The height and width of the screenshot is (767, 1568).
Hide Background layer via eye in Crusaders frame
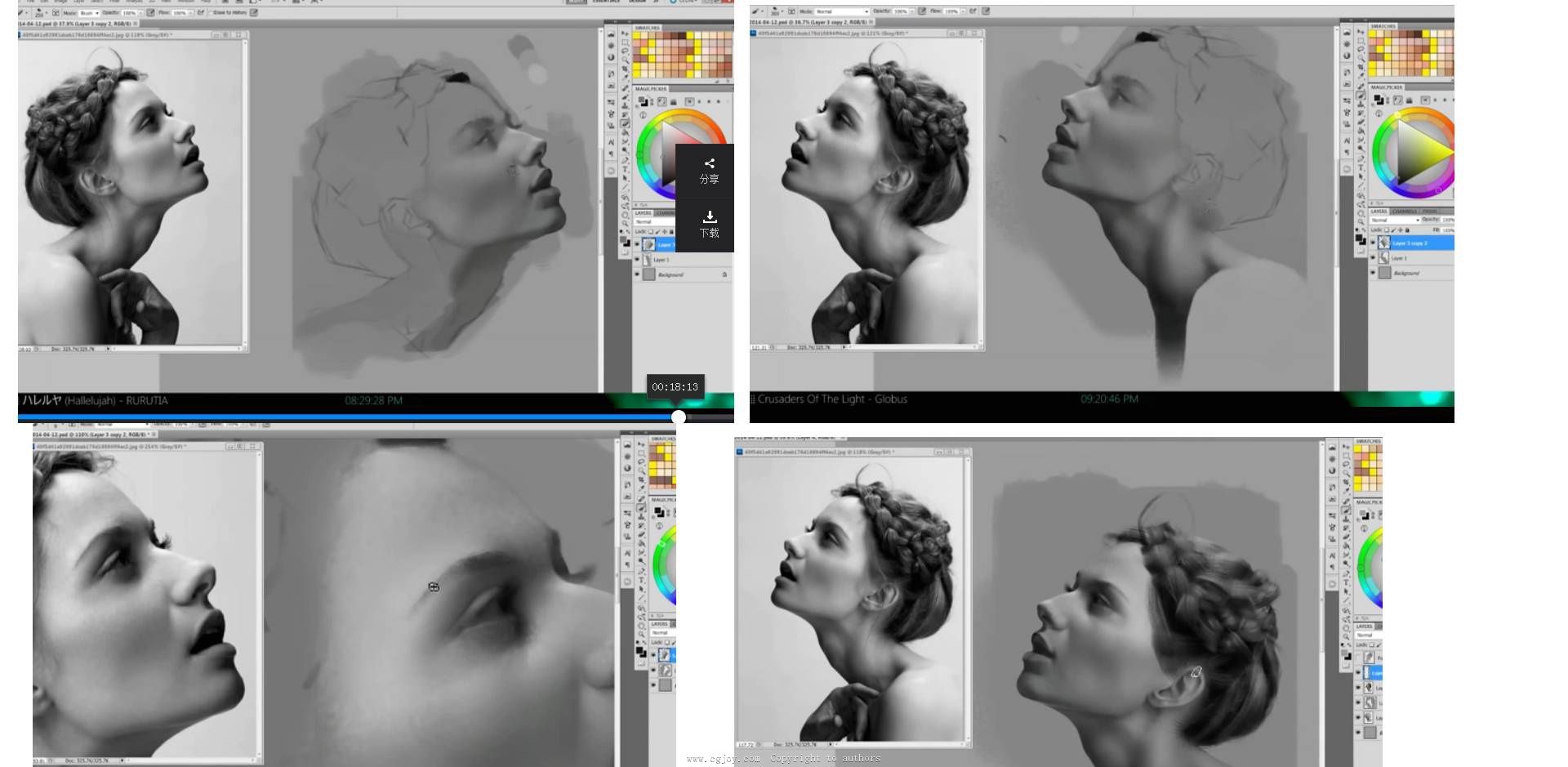point(1373,273)
